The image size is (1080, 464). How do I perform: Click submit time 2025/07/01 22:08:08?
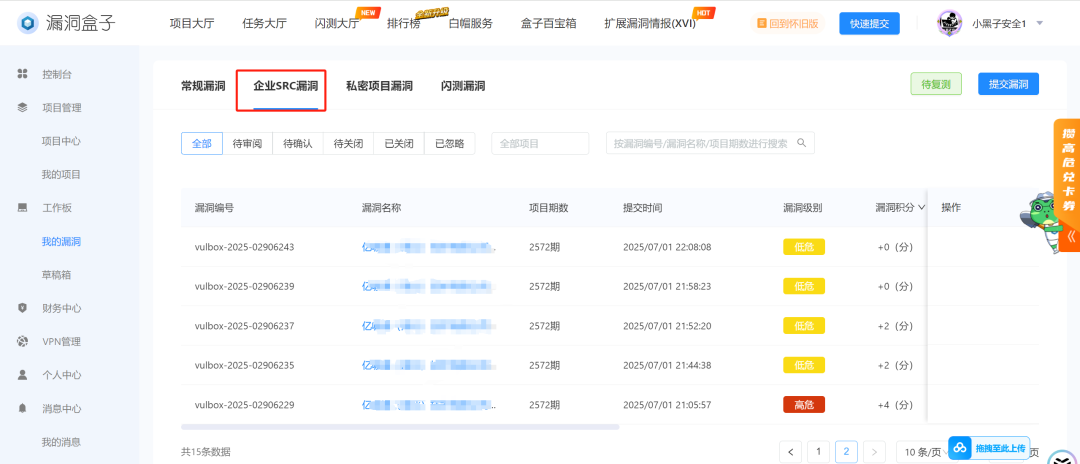click(x=667, y=246)
